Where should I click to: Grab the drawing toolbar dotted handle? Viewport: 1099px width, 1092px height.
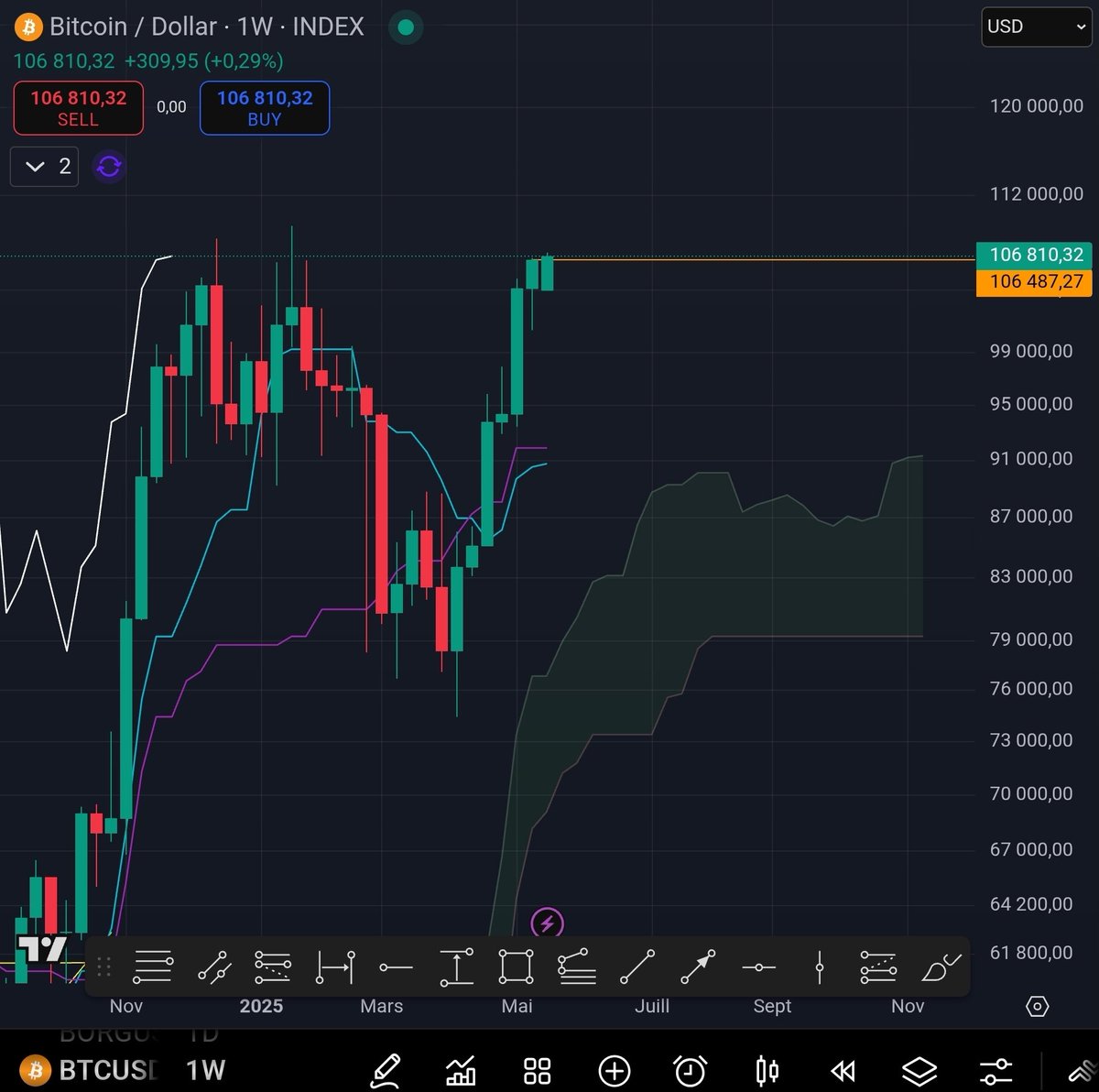[103, 966]
